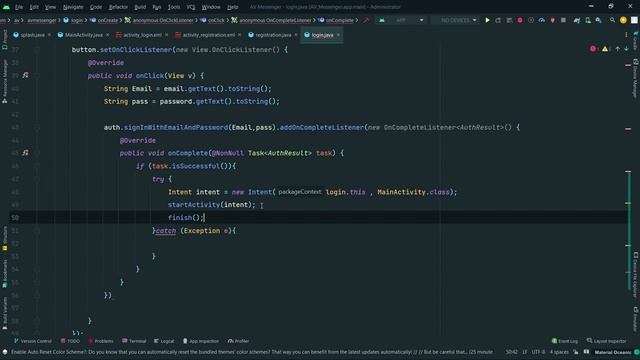Toggle the Emulator side panel
This screenshot has width=640, height=360.
pyautogui.click(x=636, y=319)
